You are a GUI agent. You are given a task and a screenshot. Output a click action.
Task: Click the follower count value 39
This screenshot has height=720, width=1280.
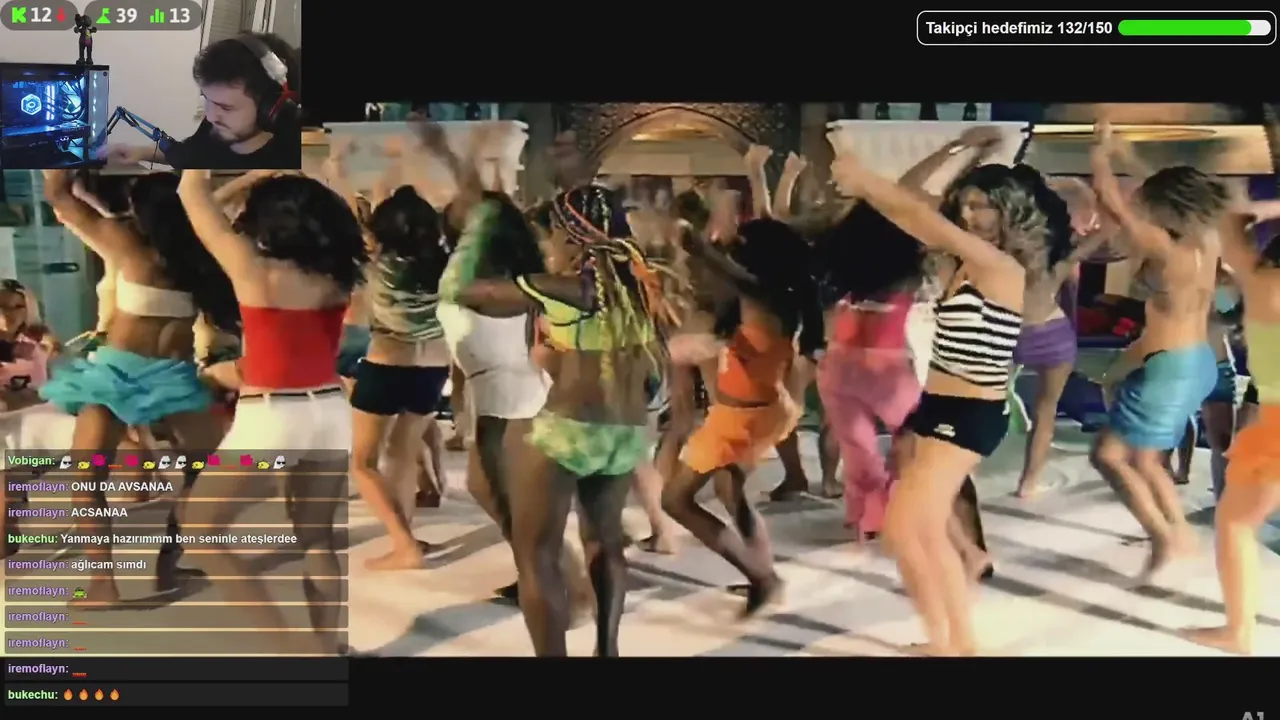point(126,15)
